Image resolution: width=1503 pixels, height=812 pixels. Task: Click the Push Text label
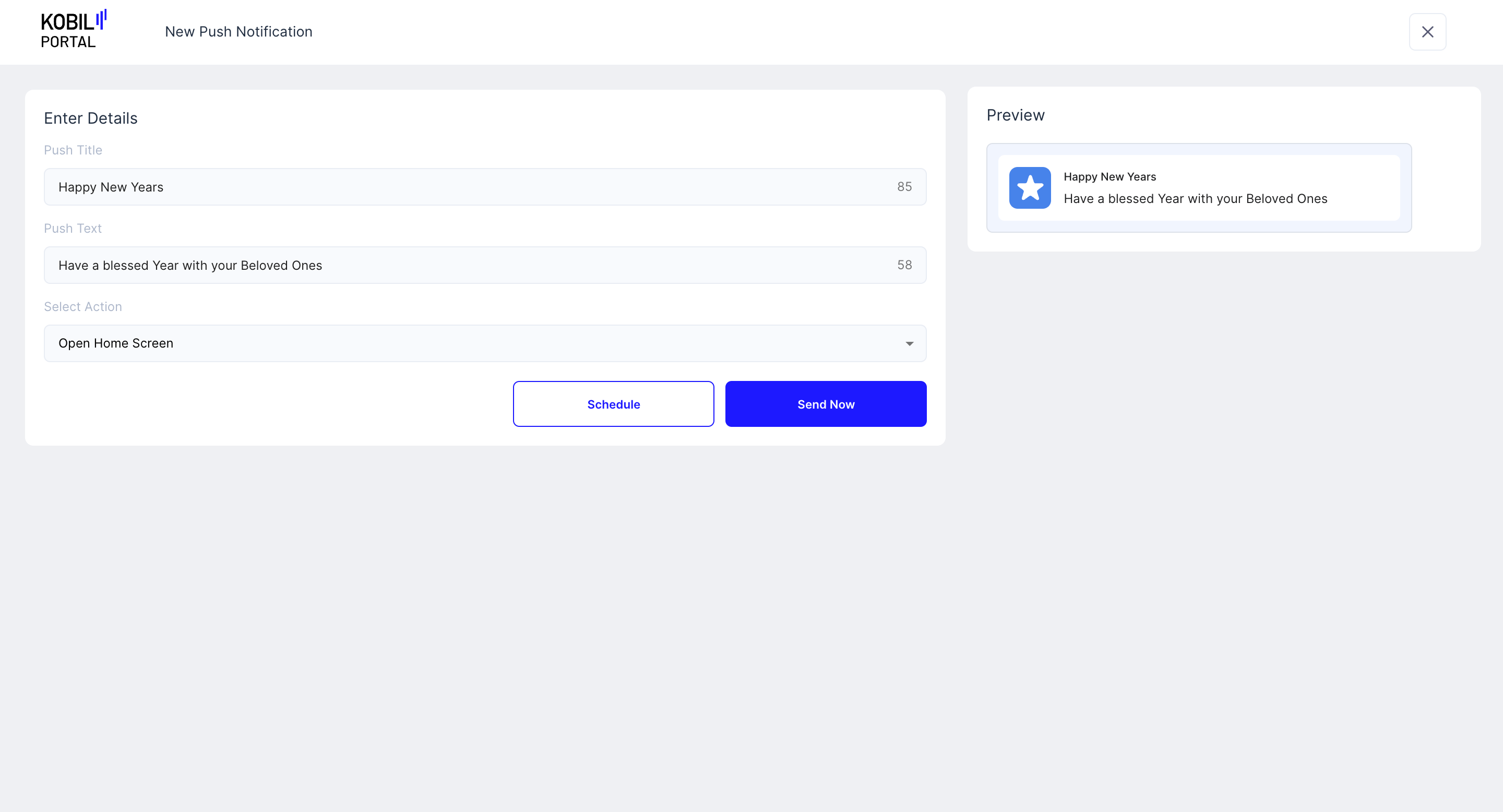(x=73, y=228)
